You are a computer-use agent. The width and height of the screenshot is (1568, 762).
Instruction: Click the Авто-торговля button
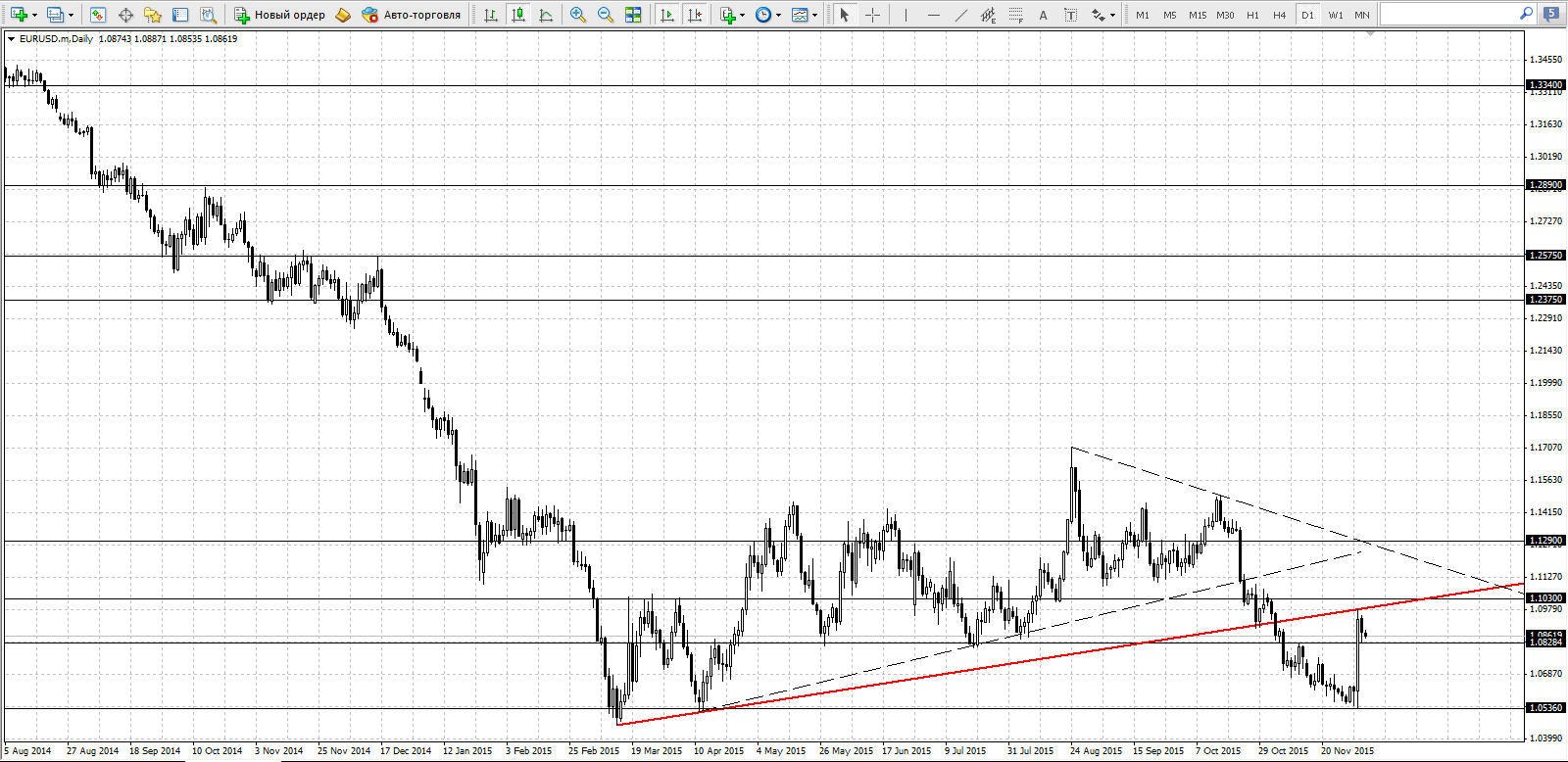(411, 15)
